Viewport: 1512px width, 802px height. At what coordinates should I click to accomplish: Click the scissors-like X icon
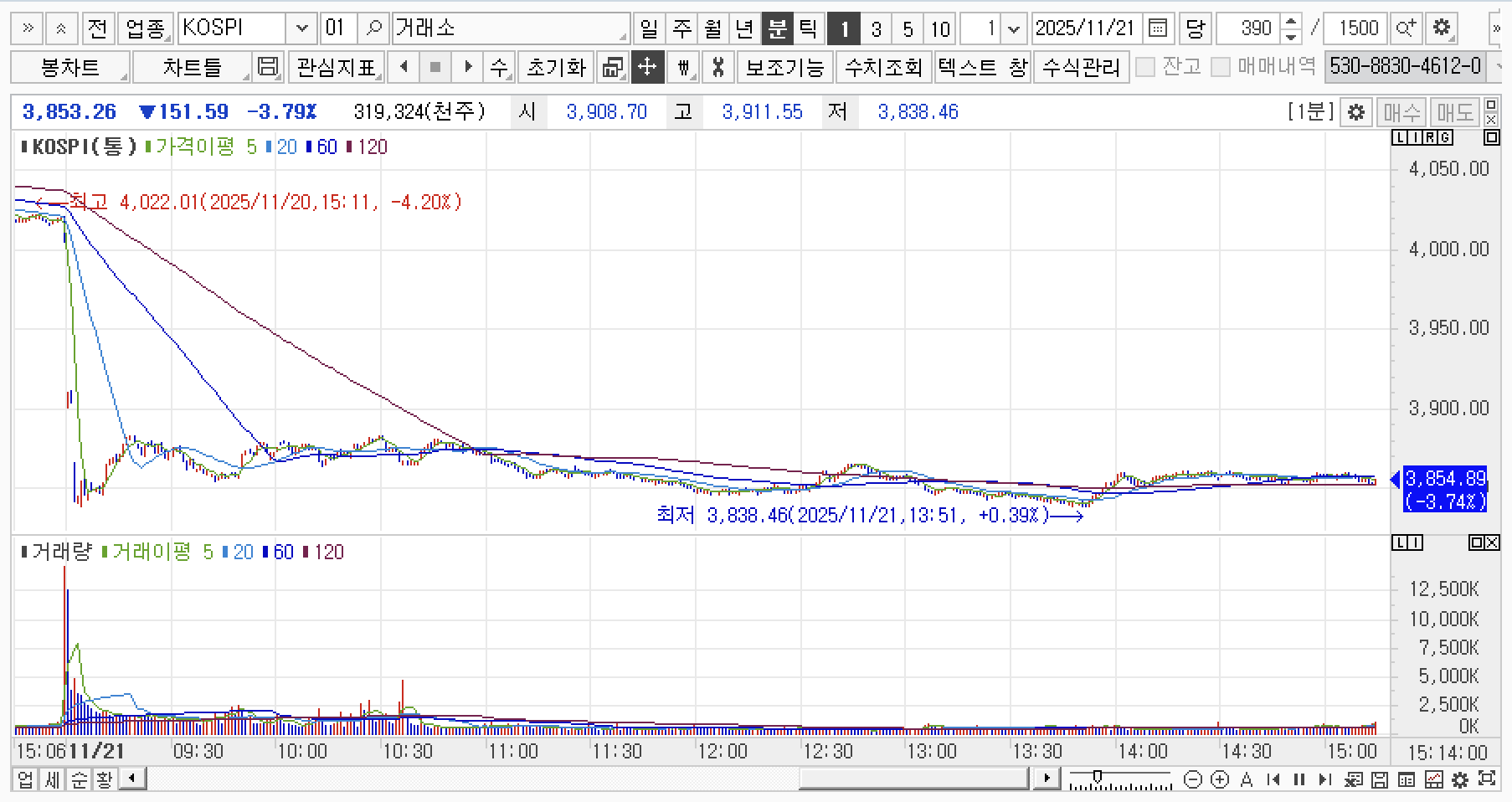click(718, 67)
